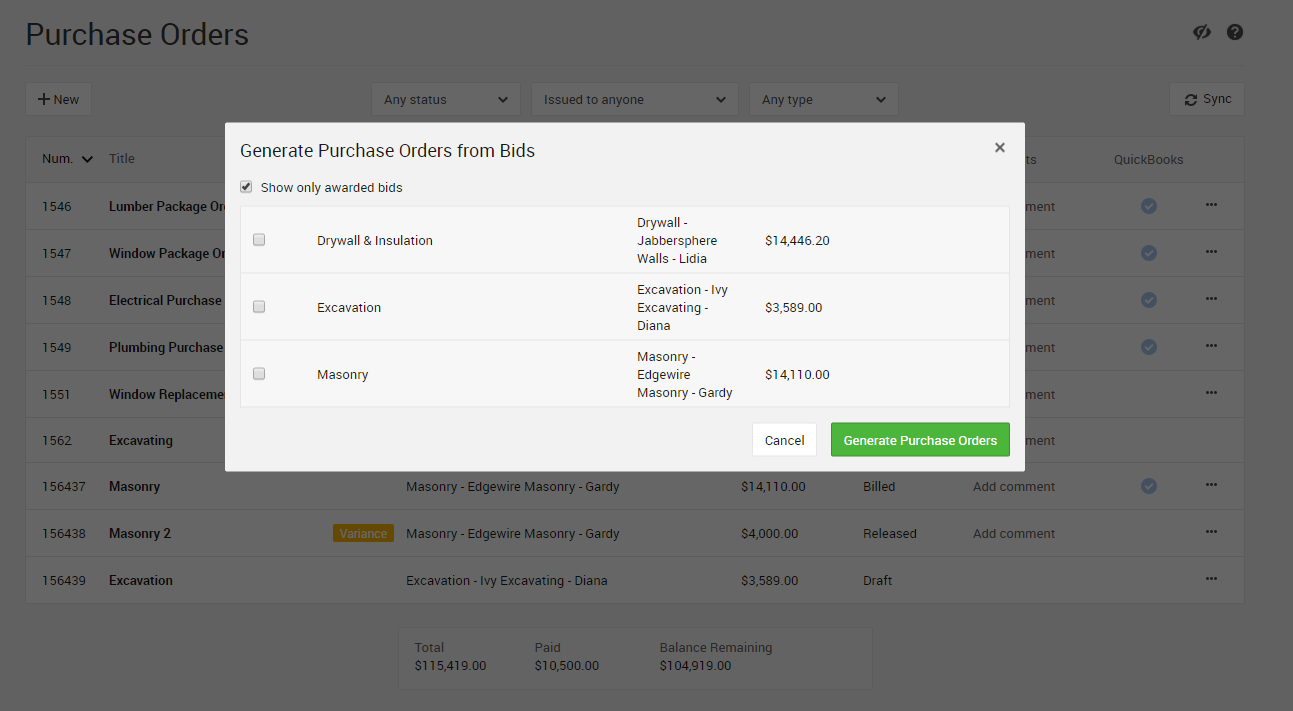
Task: Expand the Issued to anyone filter
Action: pyautogui.click(x=634, y=100)
